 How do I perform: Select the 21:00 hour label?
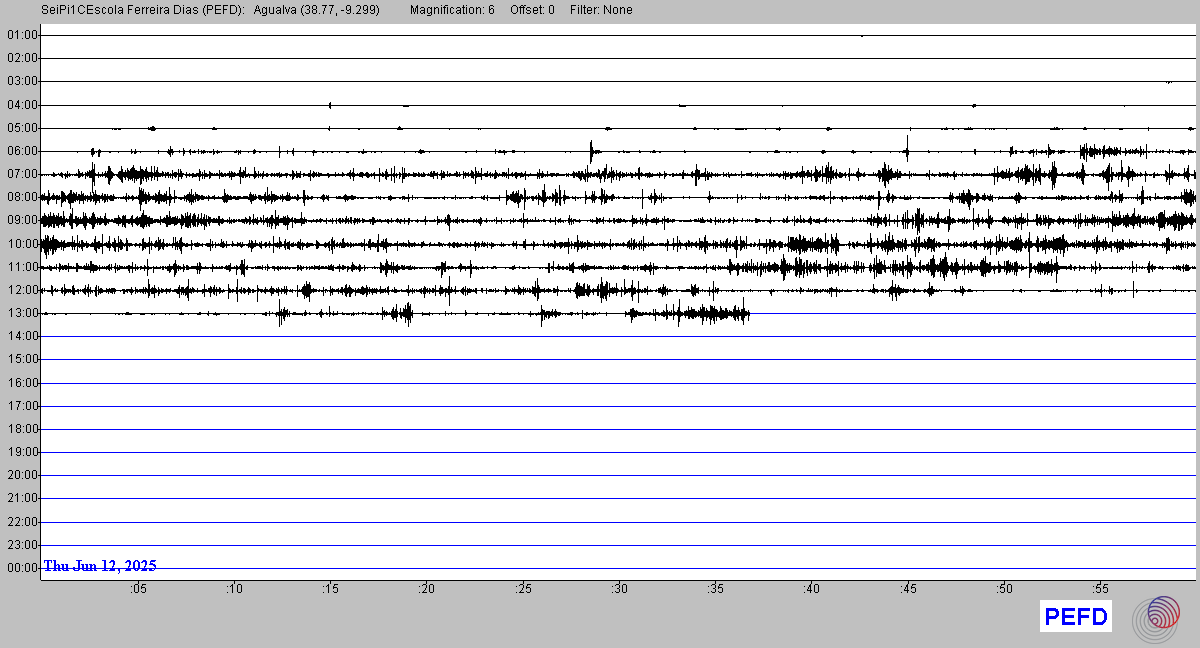[x=22, y=498]
